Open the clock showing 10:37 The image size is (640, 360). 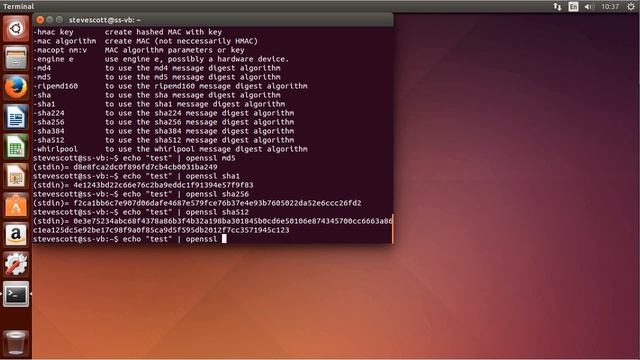point(610,7)
